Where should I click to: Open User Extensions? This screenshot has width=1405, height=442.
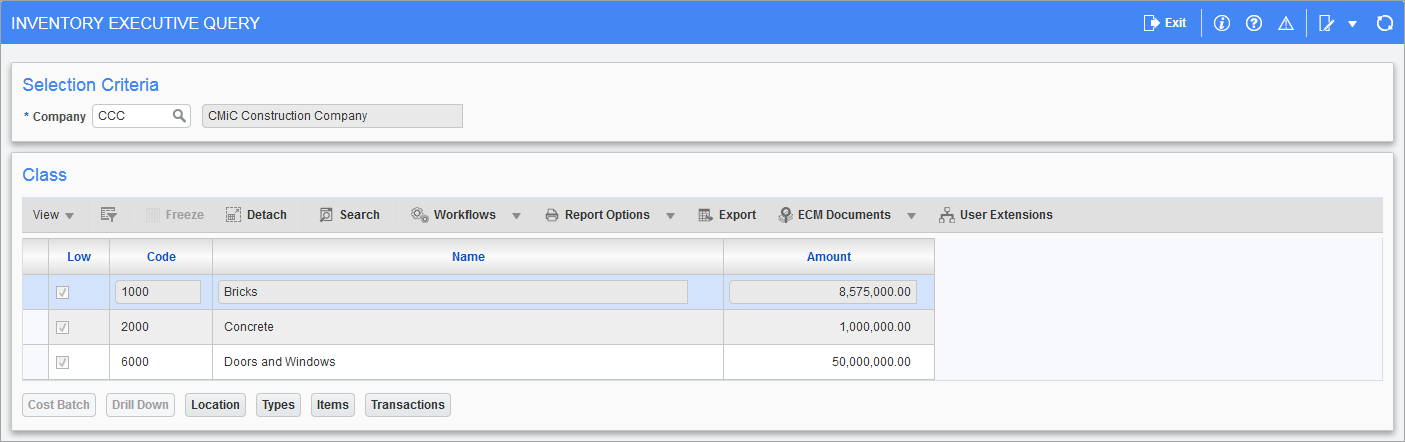click(x=995, y=215)
